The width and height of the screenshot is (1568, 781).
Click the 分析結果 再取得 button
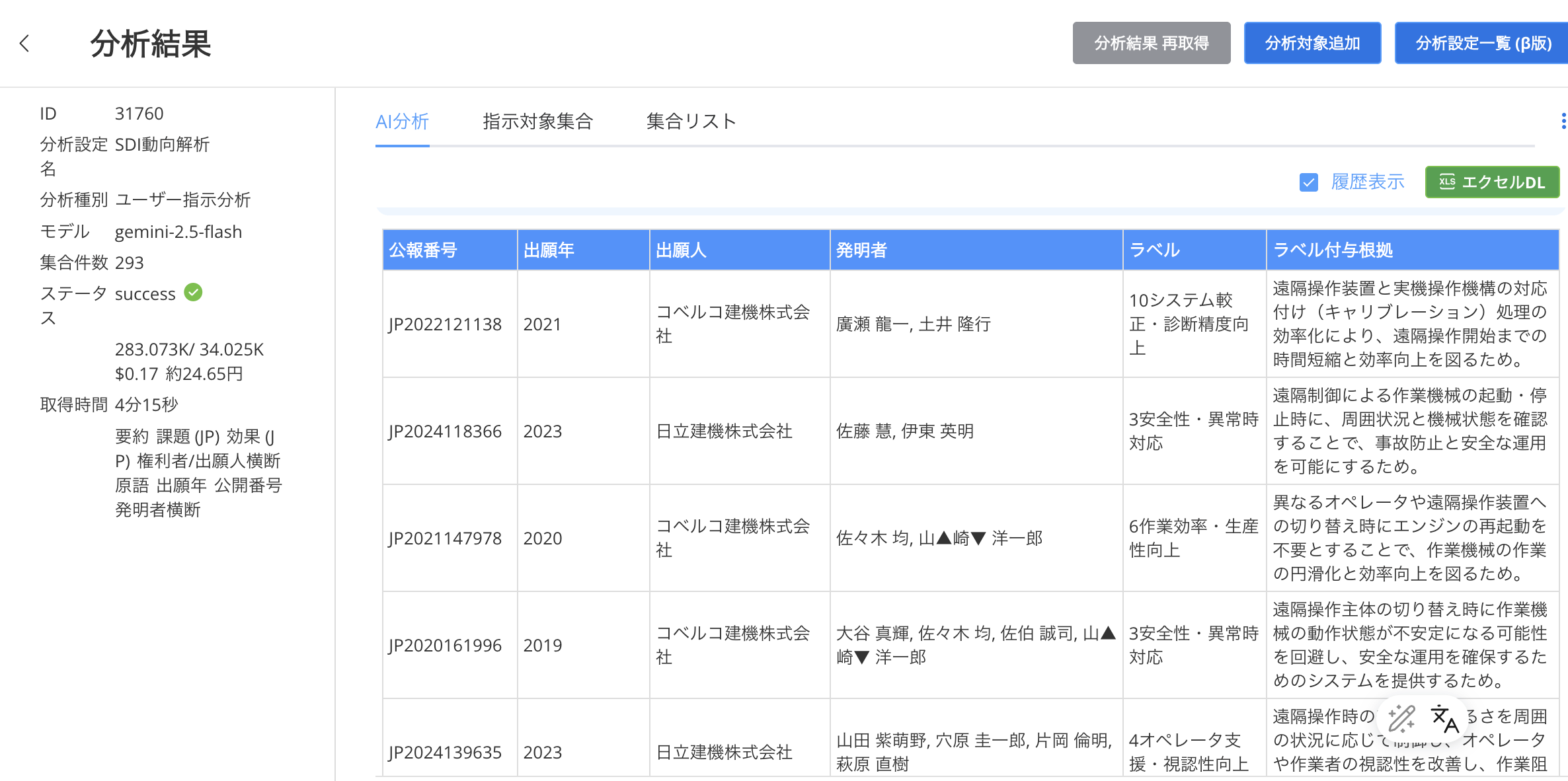tap(1151, 44)
